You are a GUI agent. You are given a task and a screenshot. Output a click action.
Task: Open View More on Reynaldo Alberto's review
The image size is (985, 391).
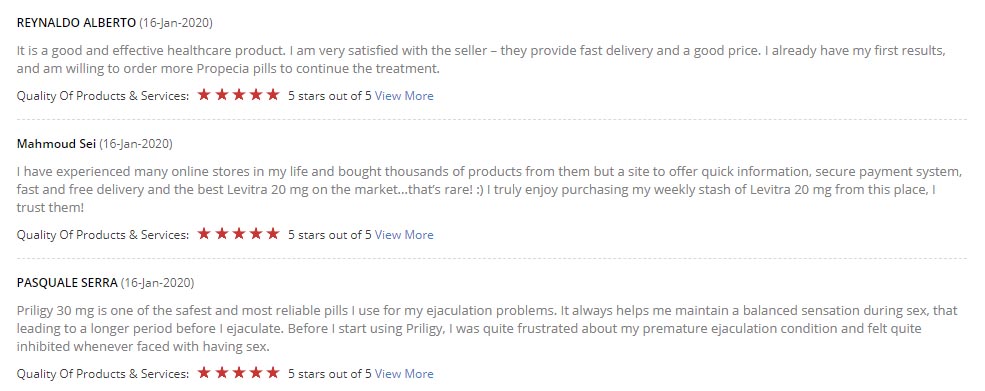click(x=404, y=96)
